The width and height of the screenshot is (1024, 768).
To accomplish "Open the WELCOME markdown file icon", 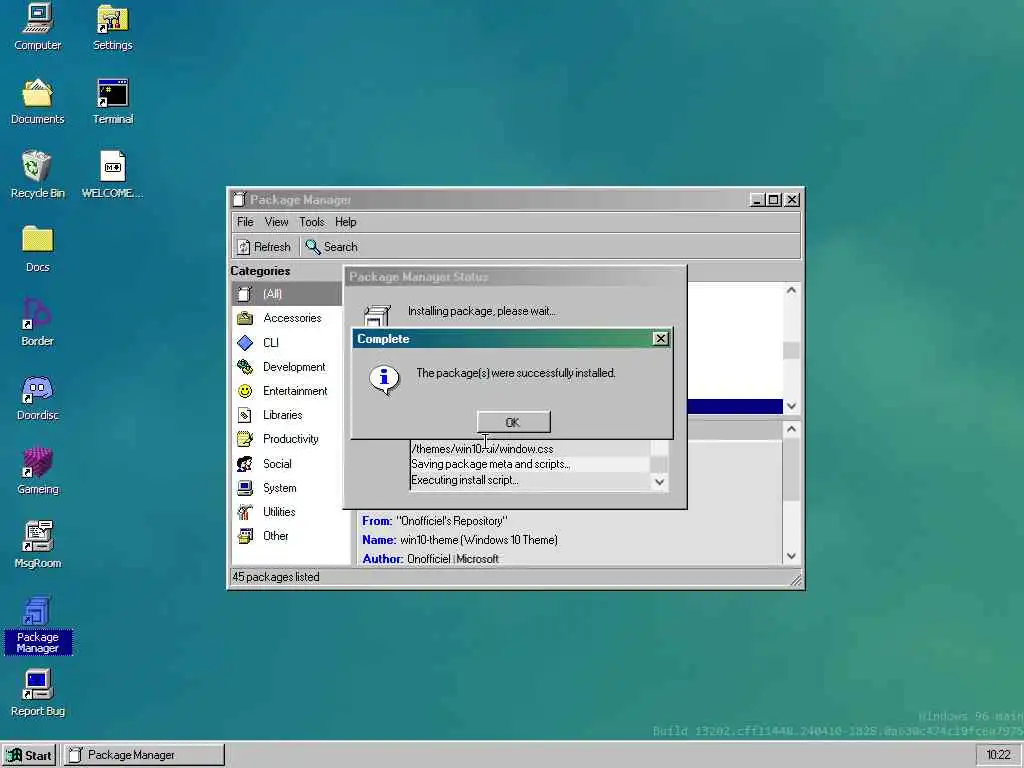I will (112, 175).
